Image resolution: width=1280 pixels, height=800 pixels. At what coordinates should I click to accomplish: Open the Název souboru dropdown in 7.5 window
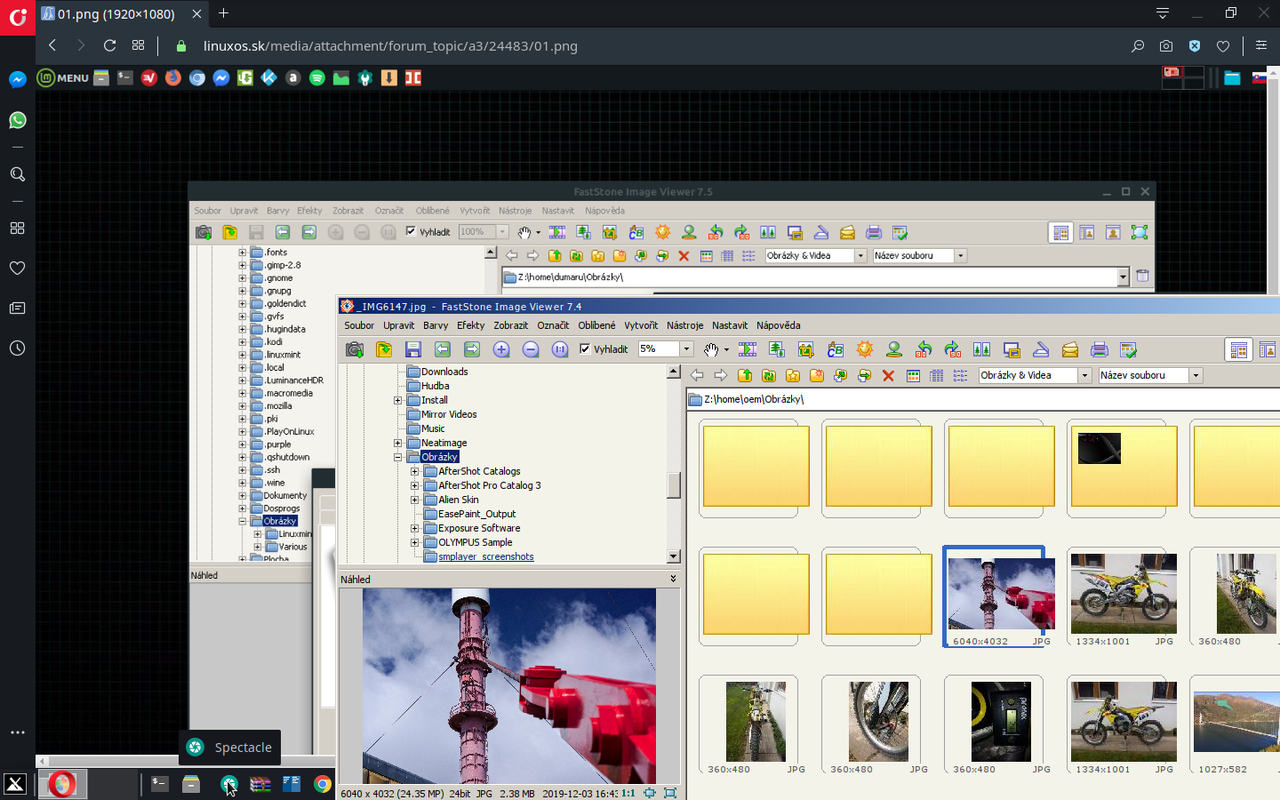(x=961, y=256)
